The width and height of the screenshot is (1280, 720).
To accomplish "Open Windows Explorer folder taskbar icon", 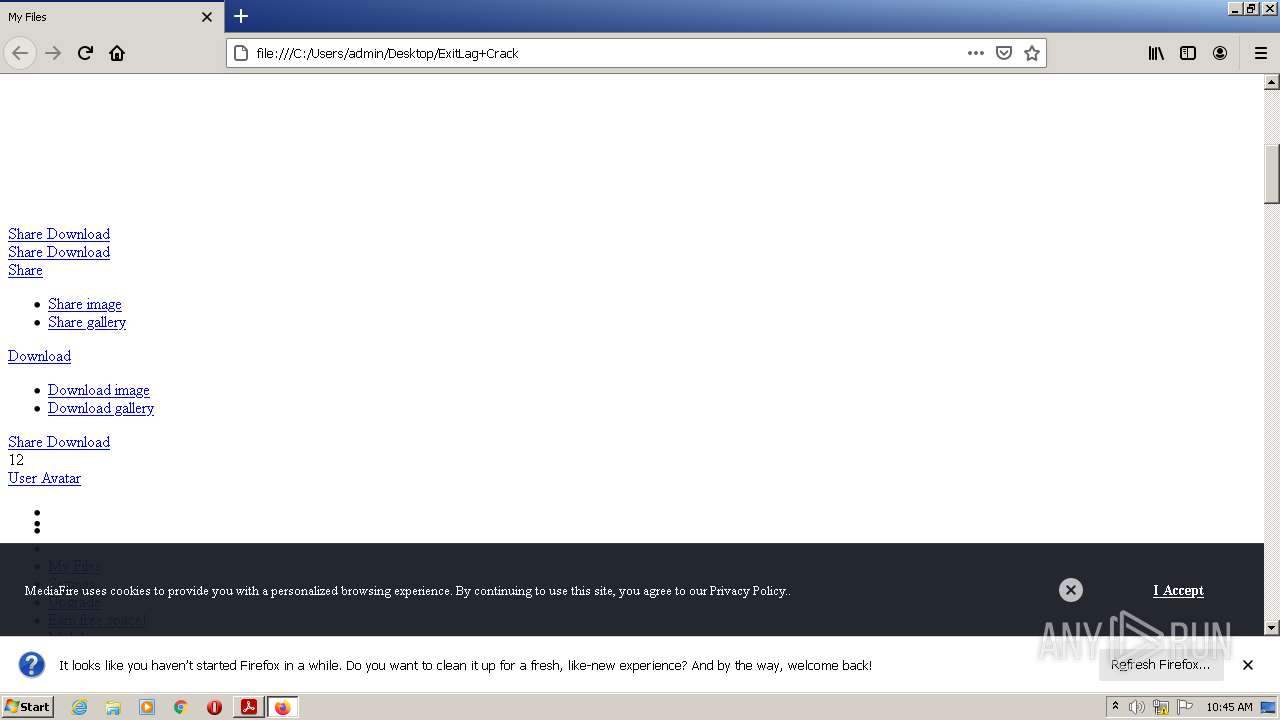I will click(x=113, y=707).
